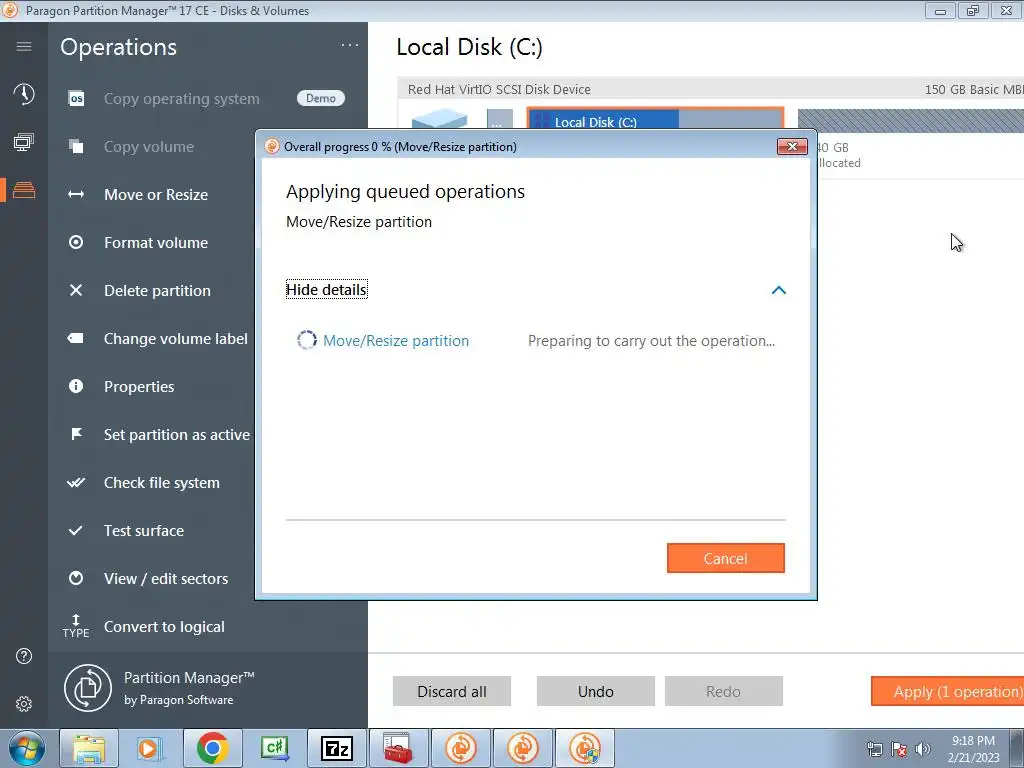Click the Move or Resize arrows icon
This screenshot has height=768, width=1024.
(x=76, y=194)
